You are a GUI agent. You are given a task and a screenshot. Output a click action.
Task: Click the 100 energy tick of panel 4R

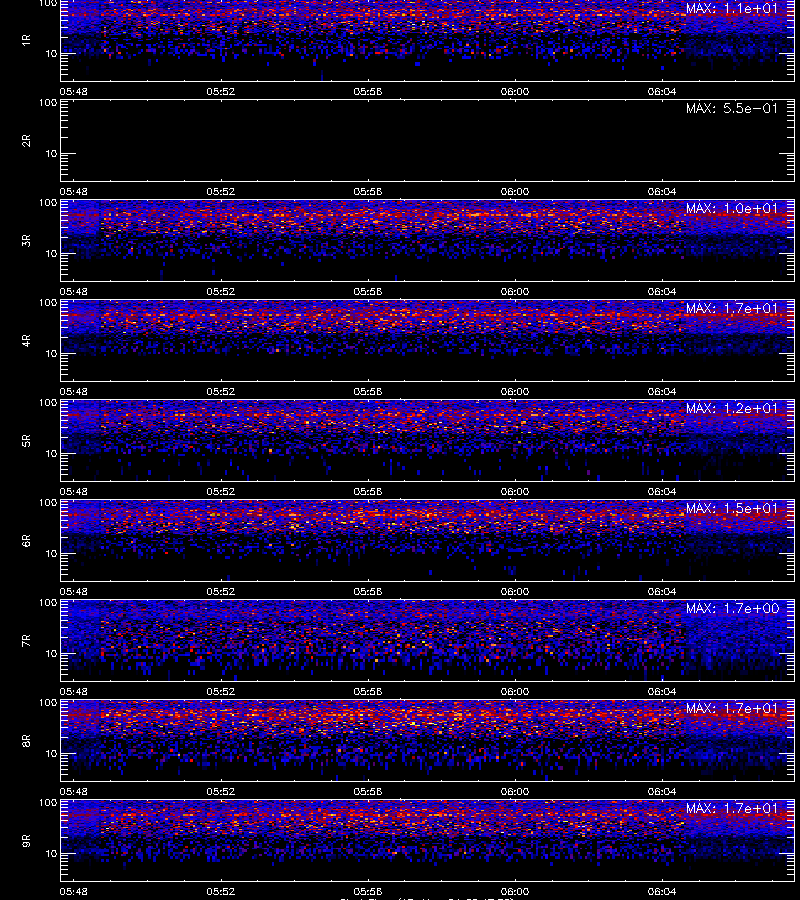pos(48,302)
